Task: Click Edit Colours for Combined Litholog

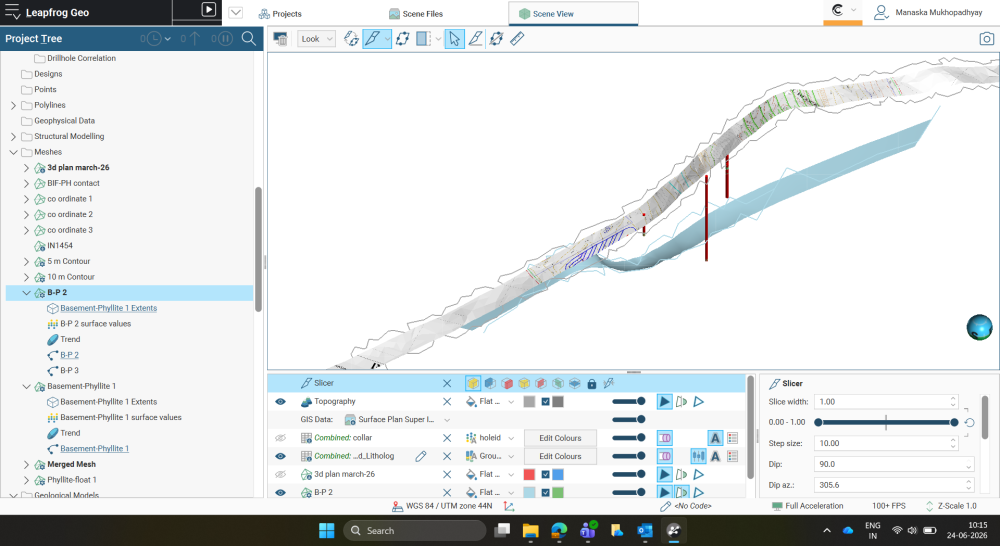Action: click(560, 456)
